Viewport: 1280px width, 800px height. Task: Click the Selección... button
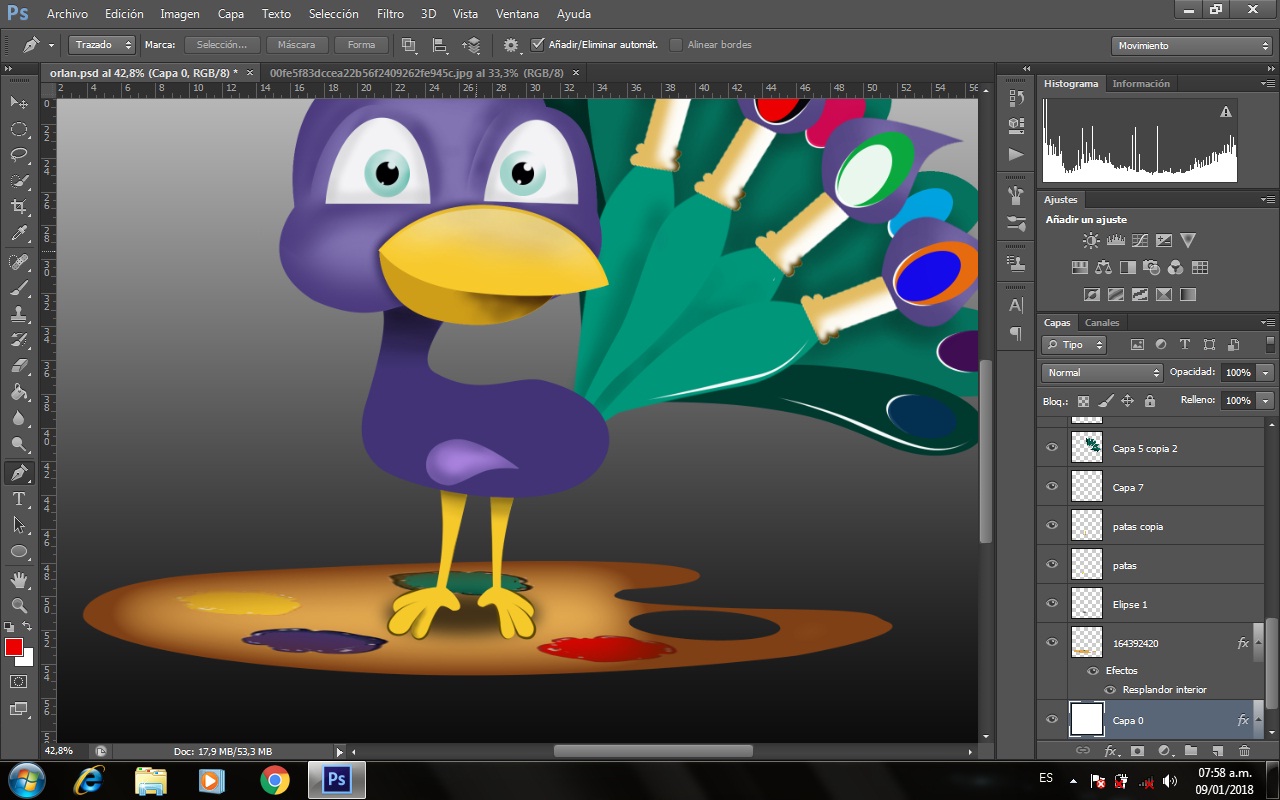tap(222, 45)
